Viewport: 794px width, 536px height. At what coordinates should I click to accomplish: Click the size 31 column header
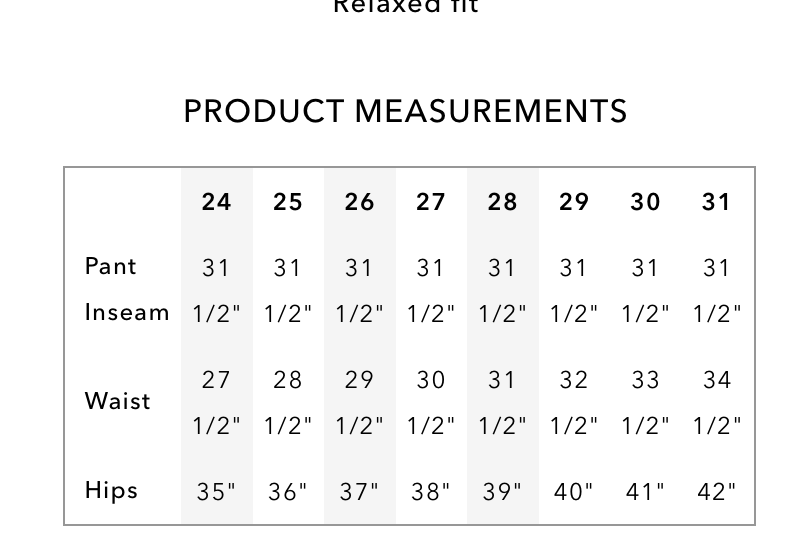point(717,202)
